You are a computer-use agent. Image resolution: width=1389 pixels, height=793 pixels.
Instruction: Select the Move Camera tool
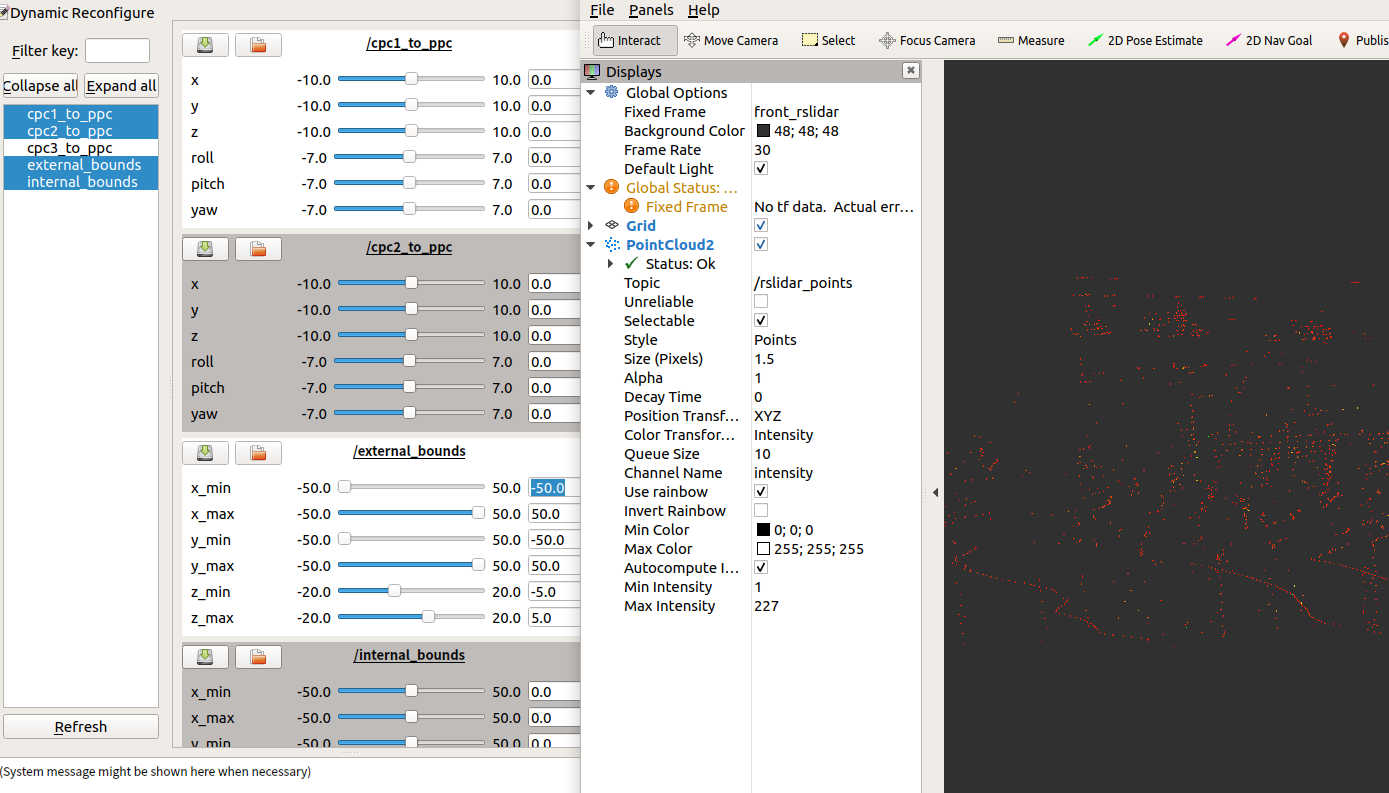tap(731, 40)
